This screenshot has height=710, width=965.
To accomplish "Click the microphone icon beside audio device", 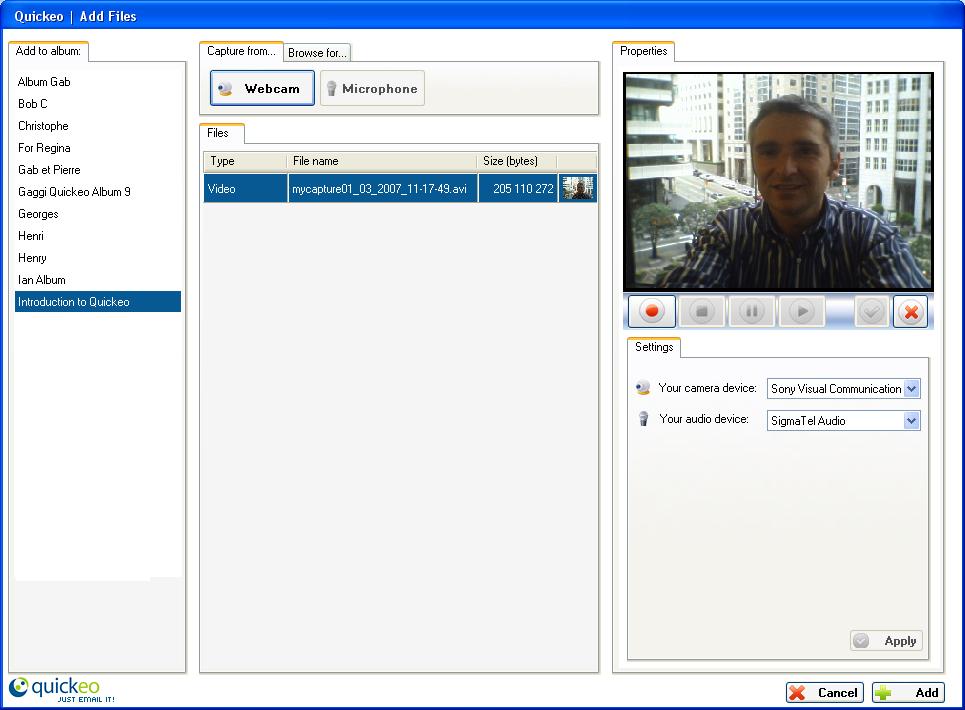I will coord(643,419).
